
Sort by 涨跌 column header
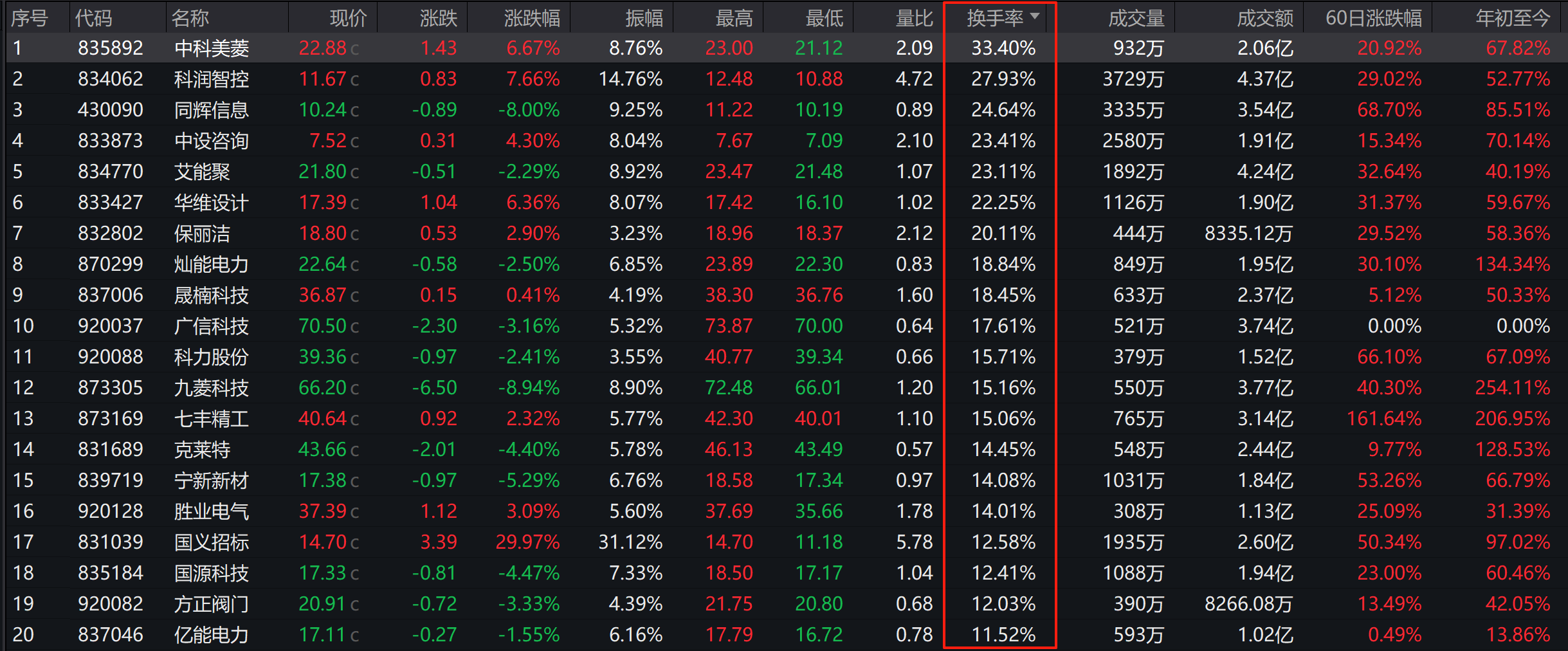[x=438, y=18]
